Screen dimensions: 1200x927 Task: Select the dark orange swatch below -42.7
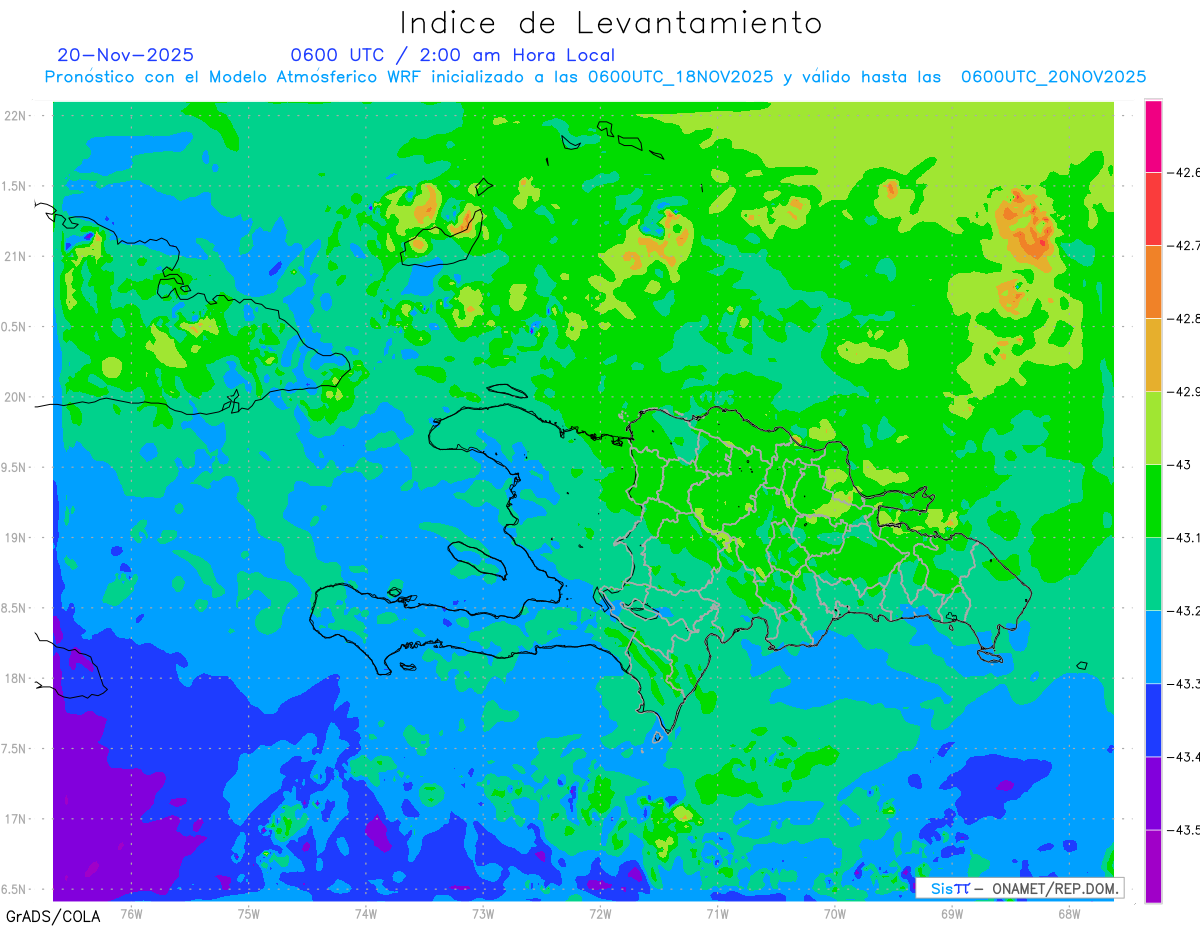1153,282
